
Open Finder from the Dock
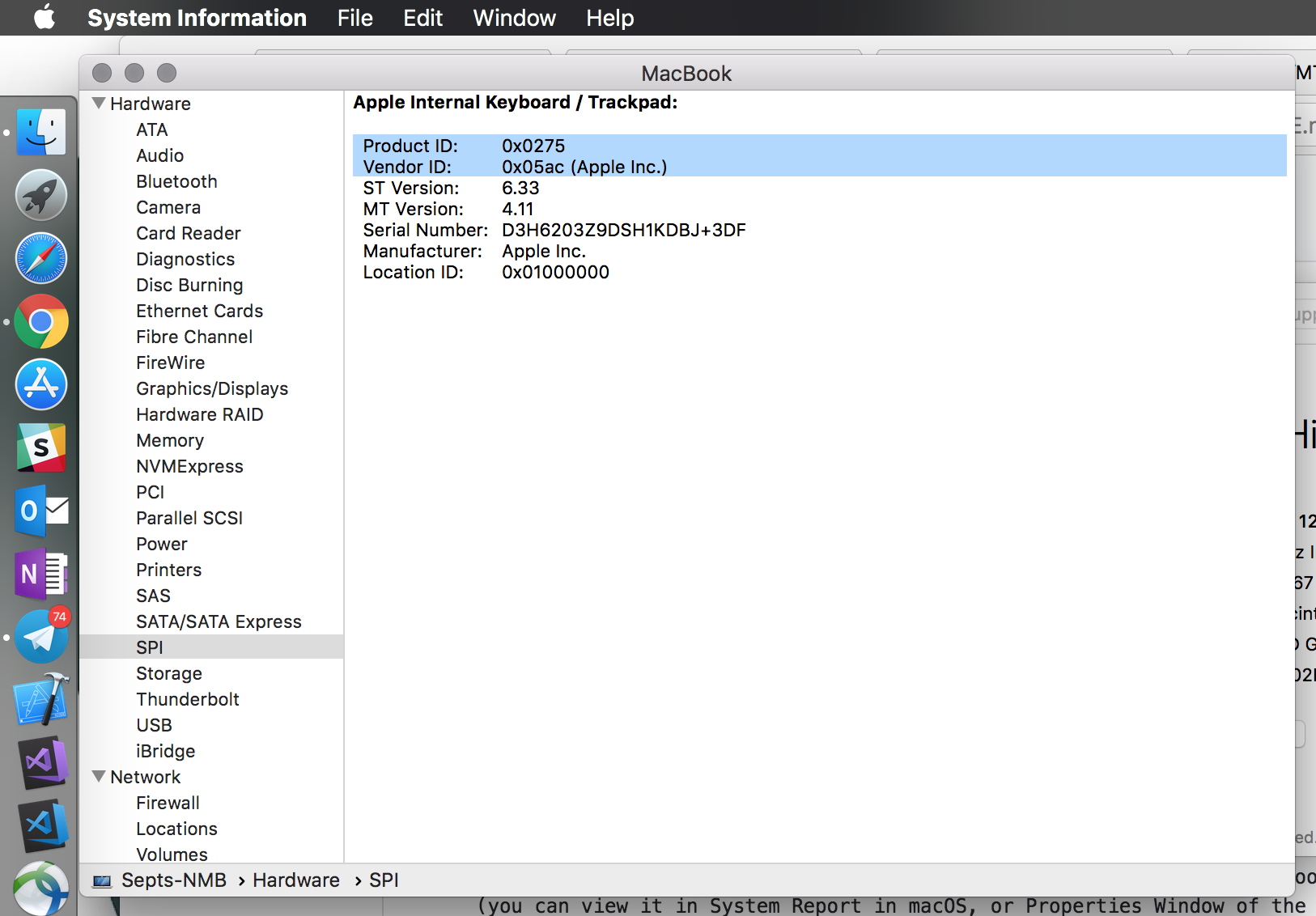(41, 132)
